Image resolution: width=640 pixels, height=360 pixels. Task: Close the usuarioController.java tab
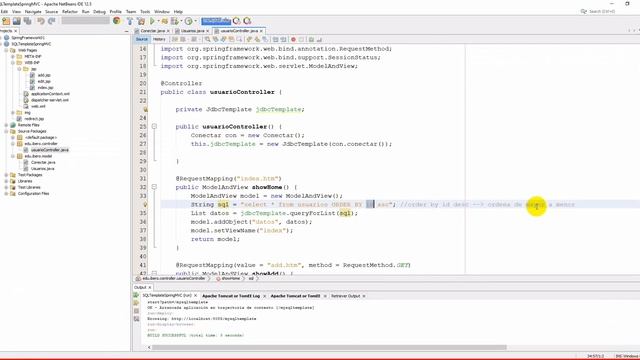[262, 31]
